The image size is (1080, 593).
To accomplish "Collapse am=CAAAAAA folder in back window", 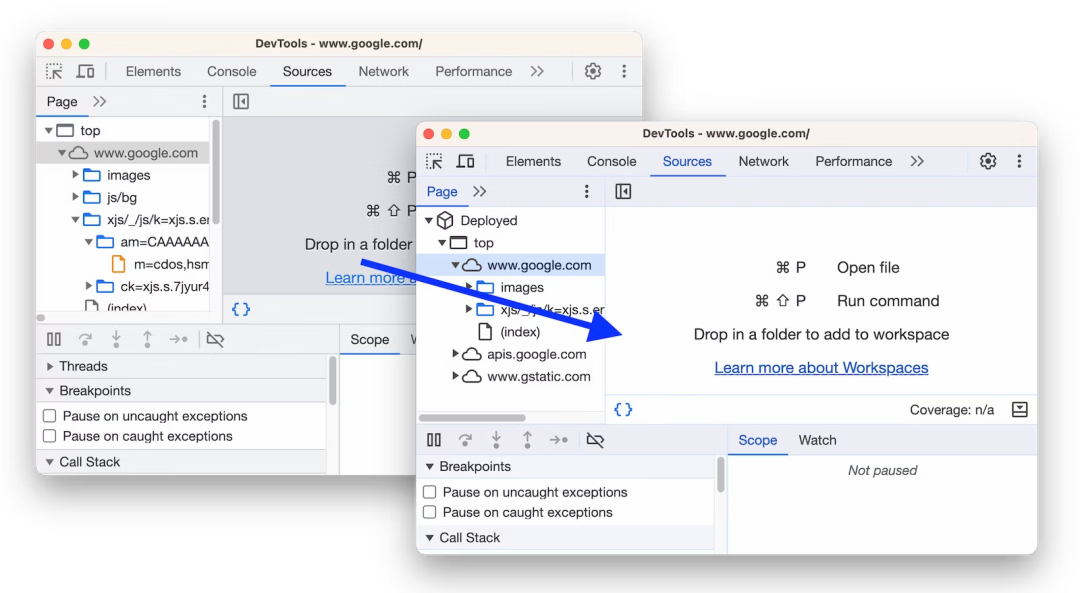I will coord(88,242).
